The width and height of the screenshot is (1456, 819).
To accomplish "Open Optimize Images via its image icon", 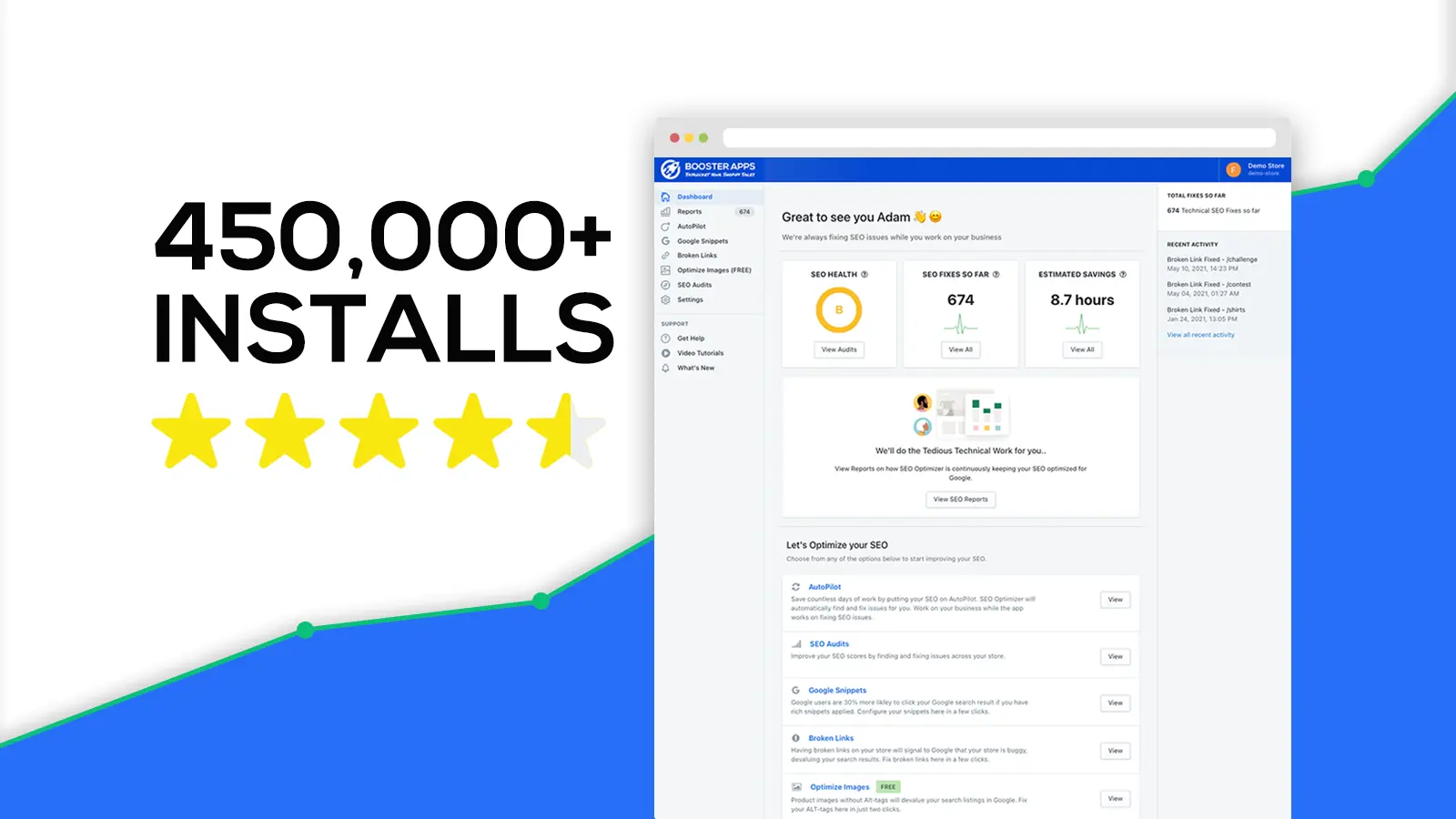I will click(x=665, y=270).
